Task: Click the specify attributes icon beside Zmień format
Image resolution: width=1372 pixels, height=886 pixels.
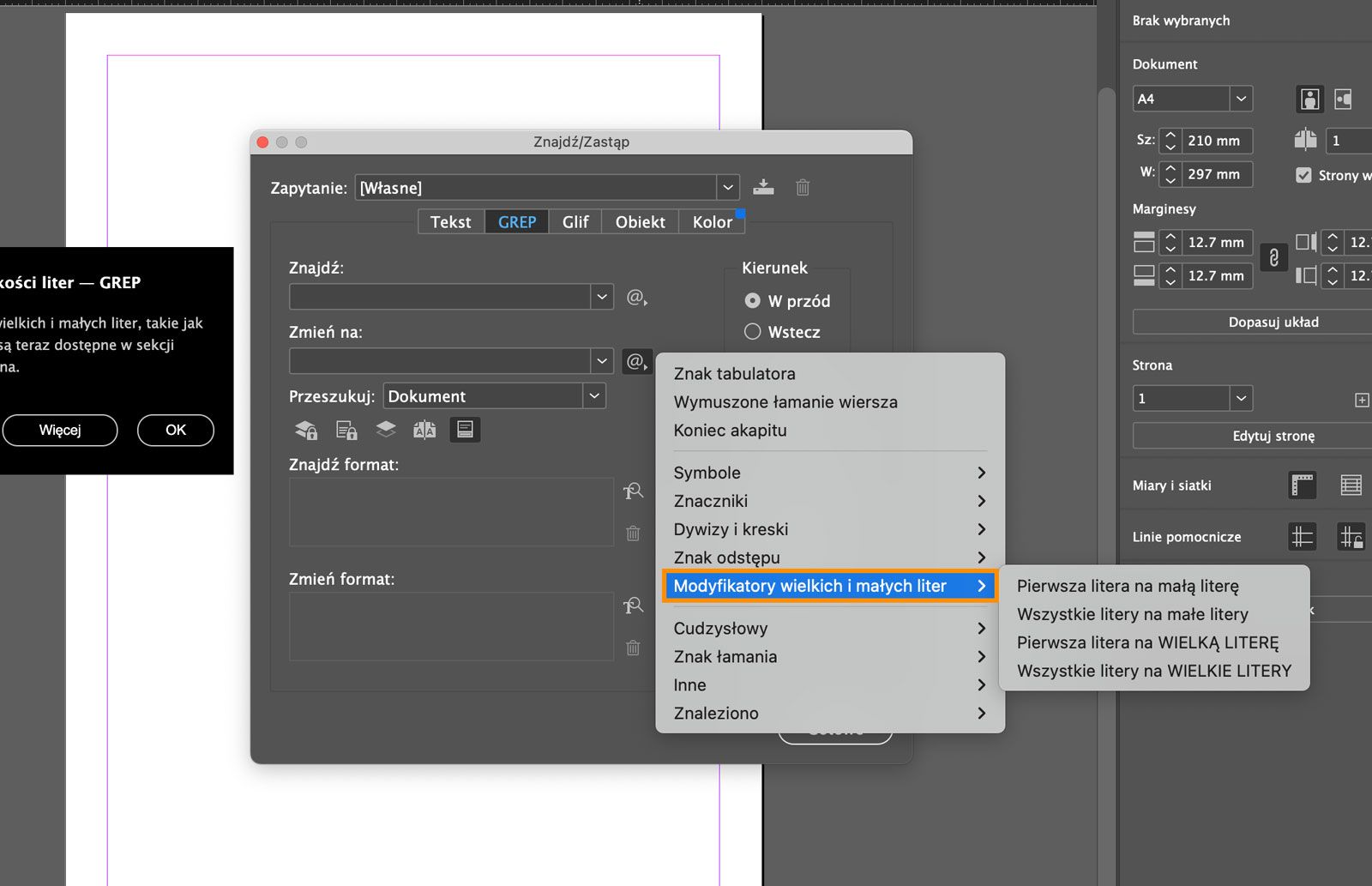Action: point(633,606)
